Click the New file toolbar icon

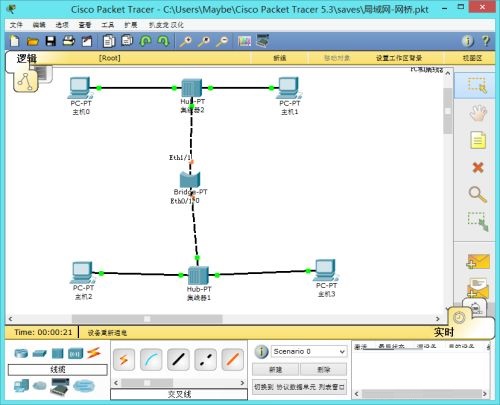tap(15, 41)
